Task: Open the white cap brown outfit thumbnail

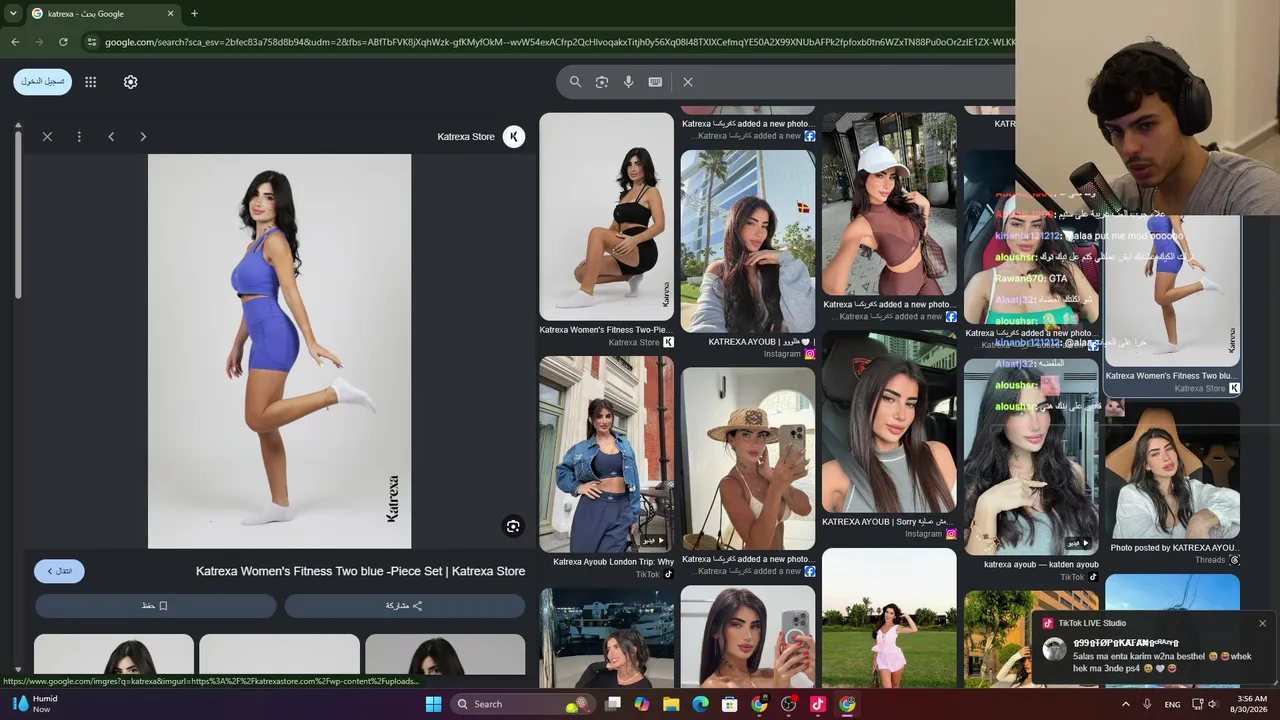Action: coord(889,204)
